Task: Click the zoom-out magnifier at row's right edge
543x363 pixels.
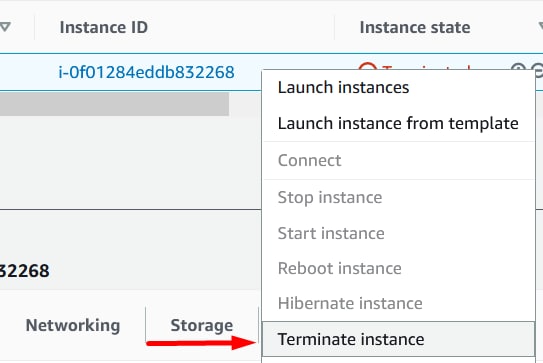Action: pos(538,68)
